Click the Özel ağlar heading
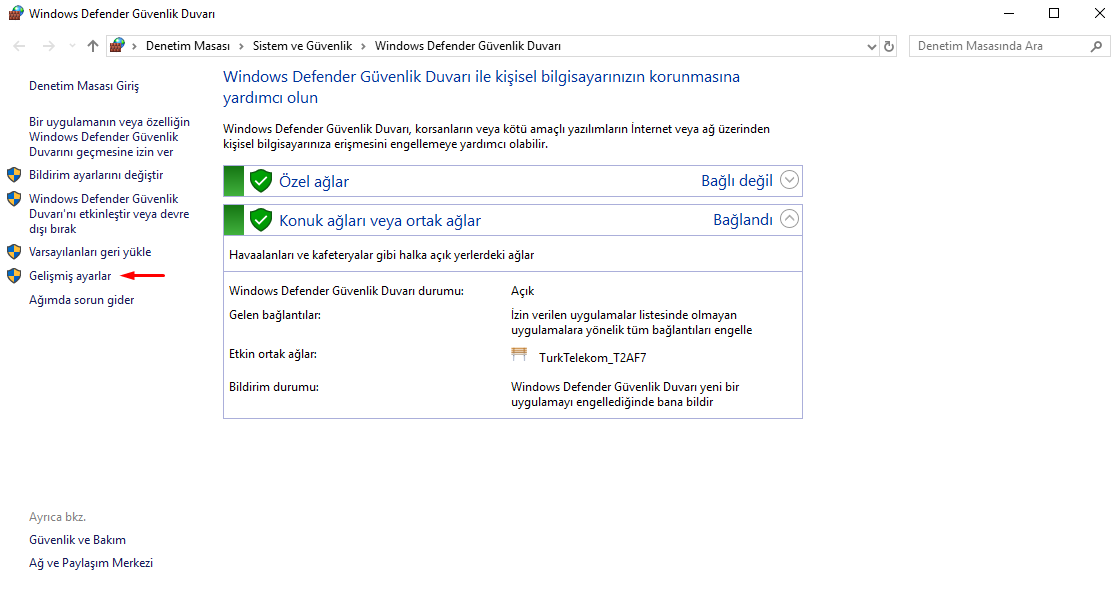 314,181
